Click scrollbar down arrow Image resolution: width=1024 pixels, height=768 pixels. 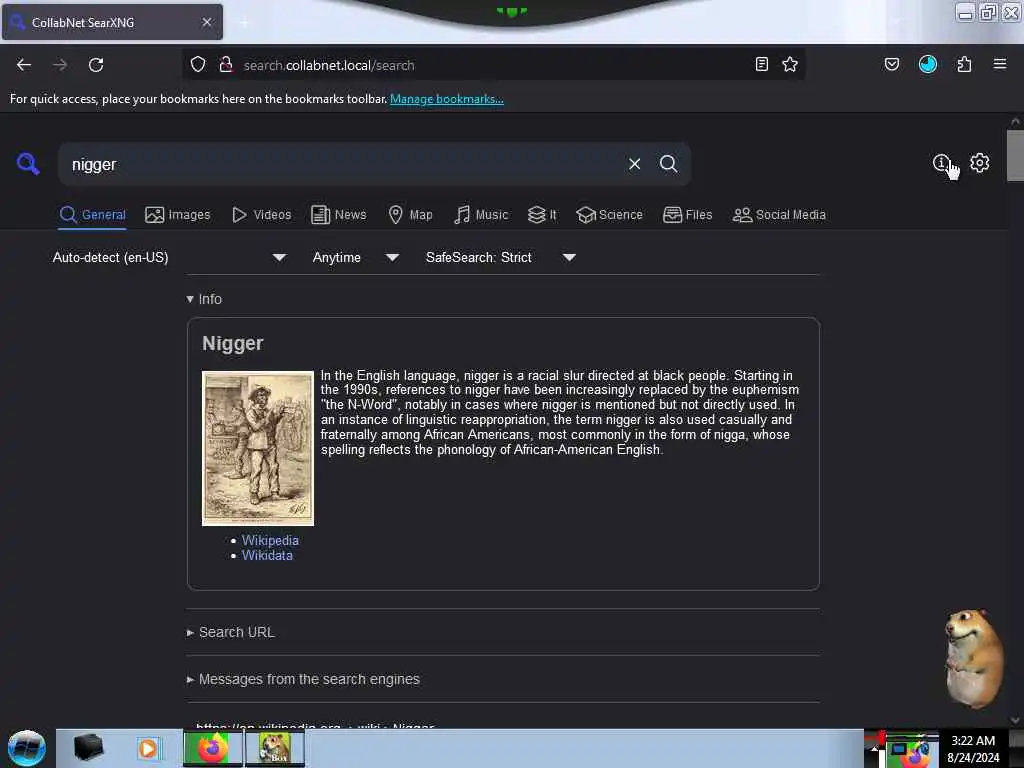coord(1015,720)
